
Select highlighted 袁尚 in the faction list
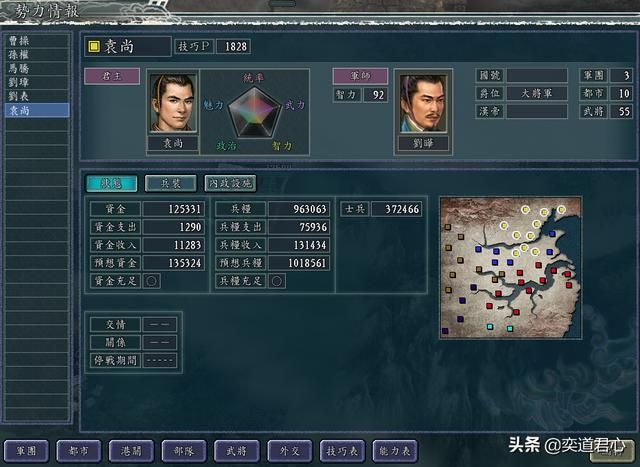coord(37,110)
